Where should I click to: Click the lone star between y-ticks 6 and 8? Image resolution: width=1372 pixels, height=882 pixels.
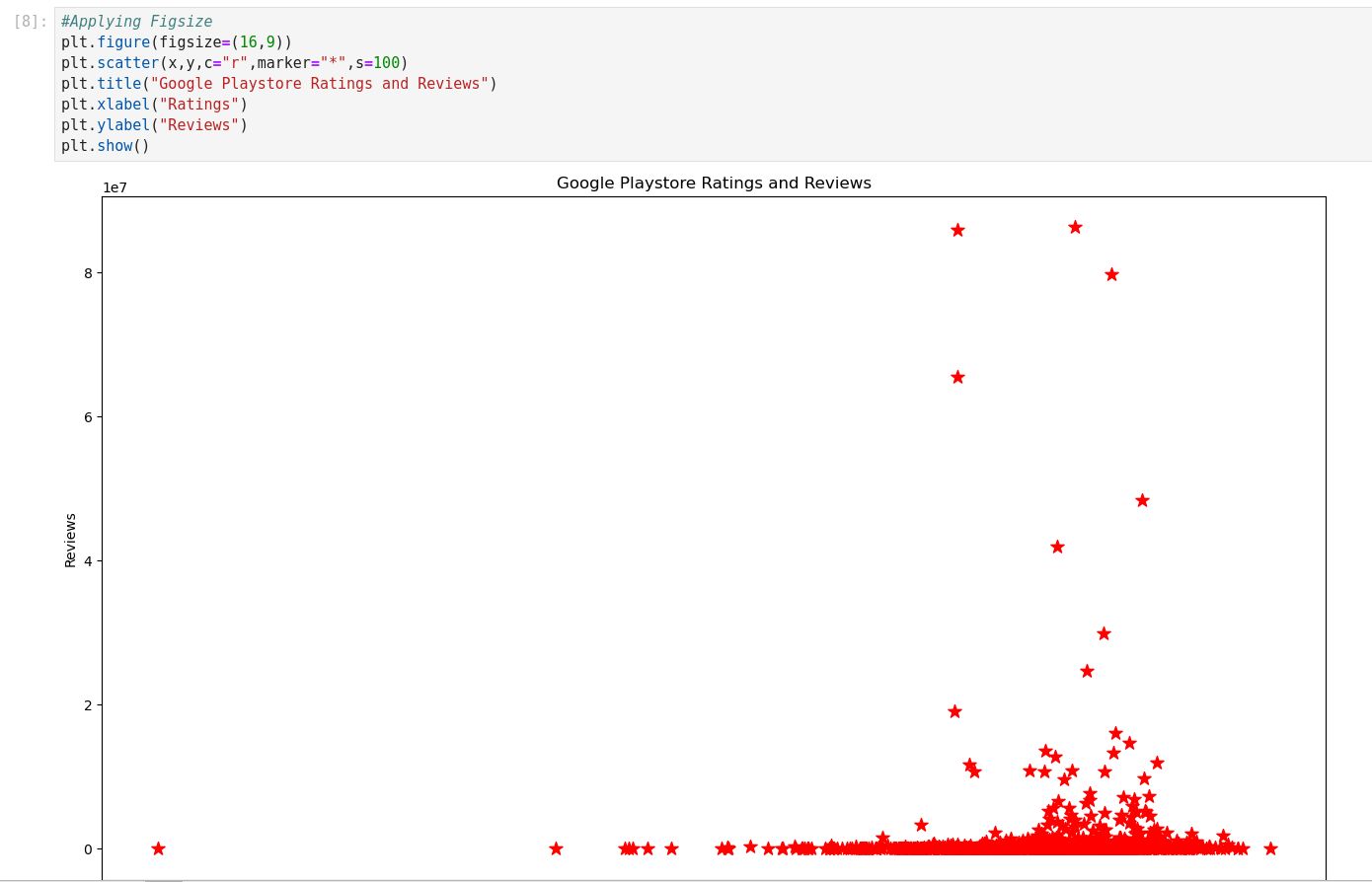tap(957, 377)
